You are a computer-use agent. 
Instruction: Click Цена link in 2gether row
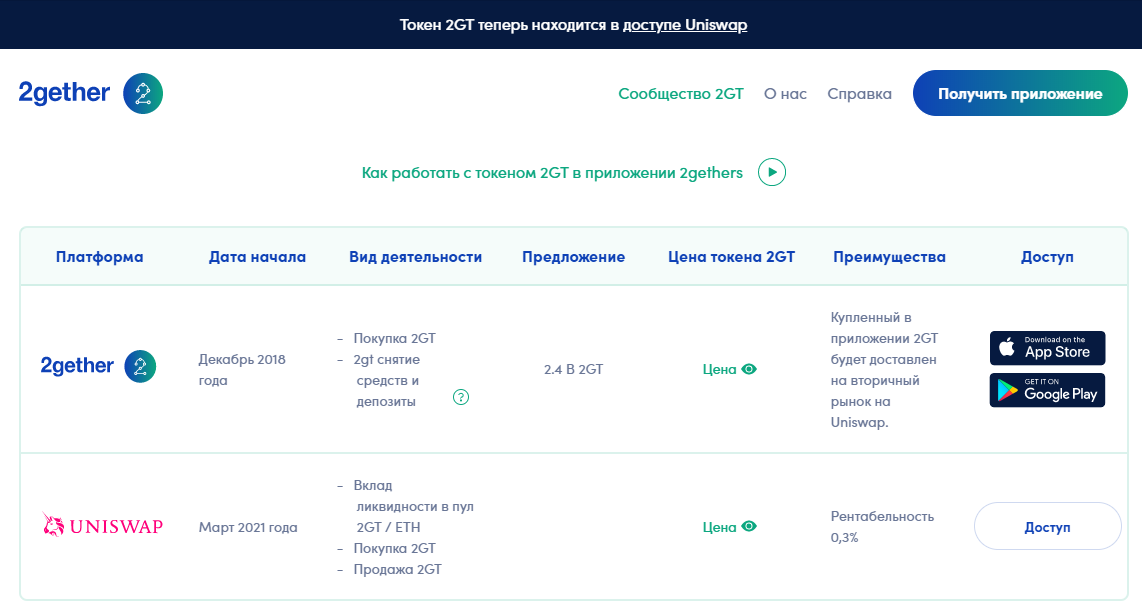tap(720, 369)
